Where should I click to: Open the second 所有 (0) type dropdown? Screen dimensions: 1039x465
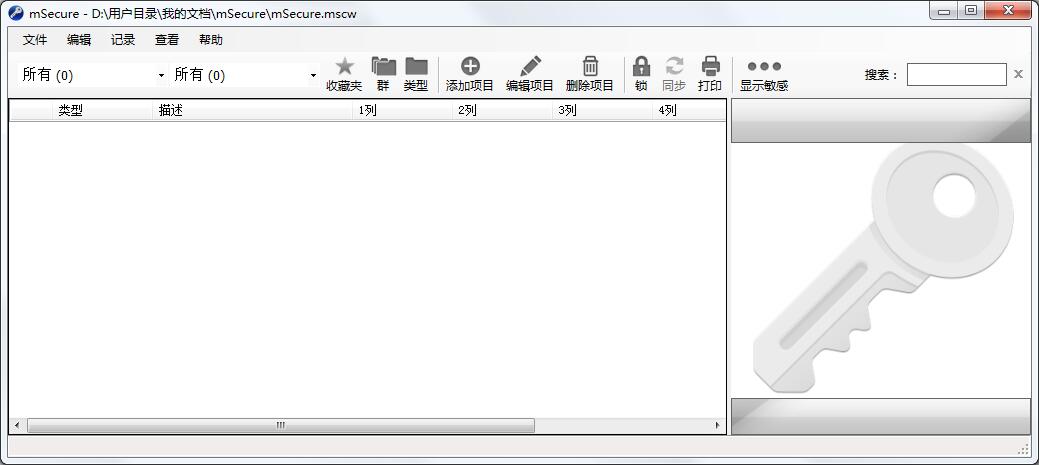pyautogui.click(x=245, y=75)
